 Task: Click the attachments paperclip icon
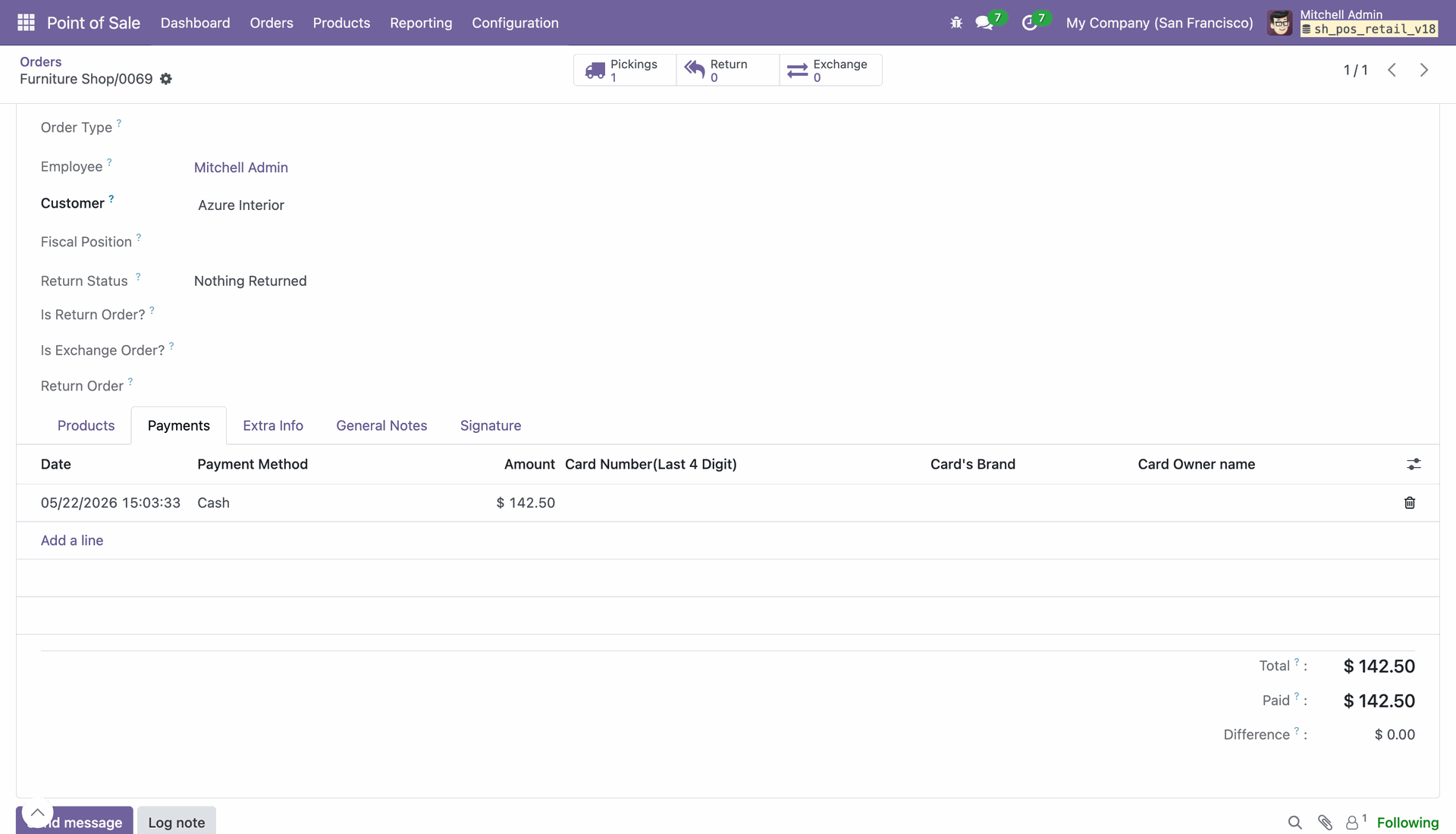pyautogui.click(x=1325, y=823)
